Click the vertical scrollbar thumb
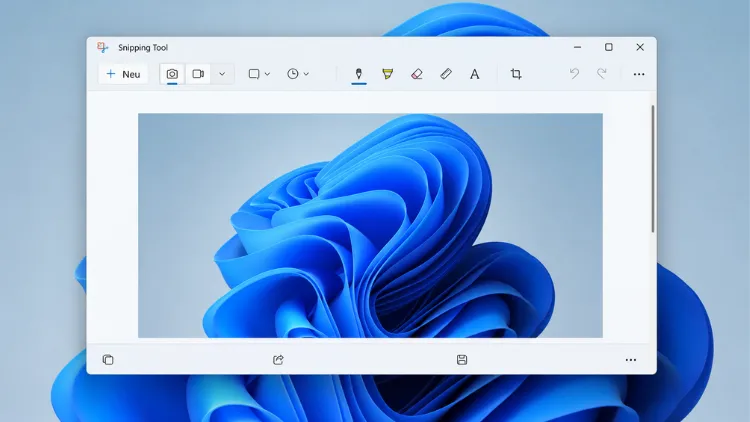 pyautogui.click(x=652, y=169)
